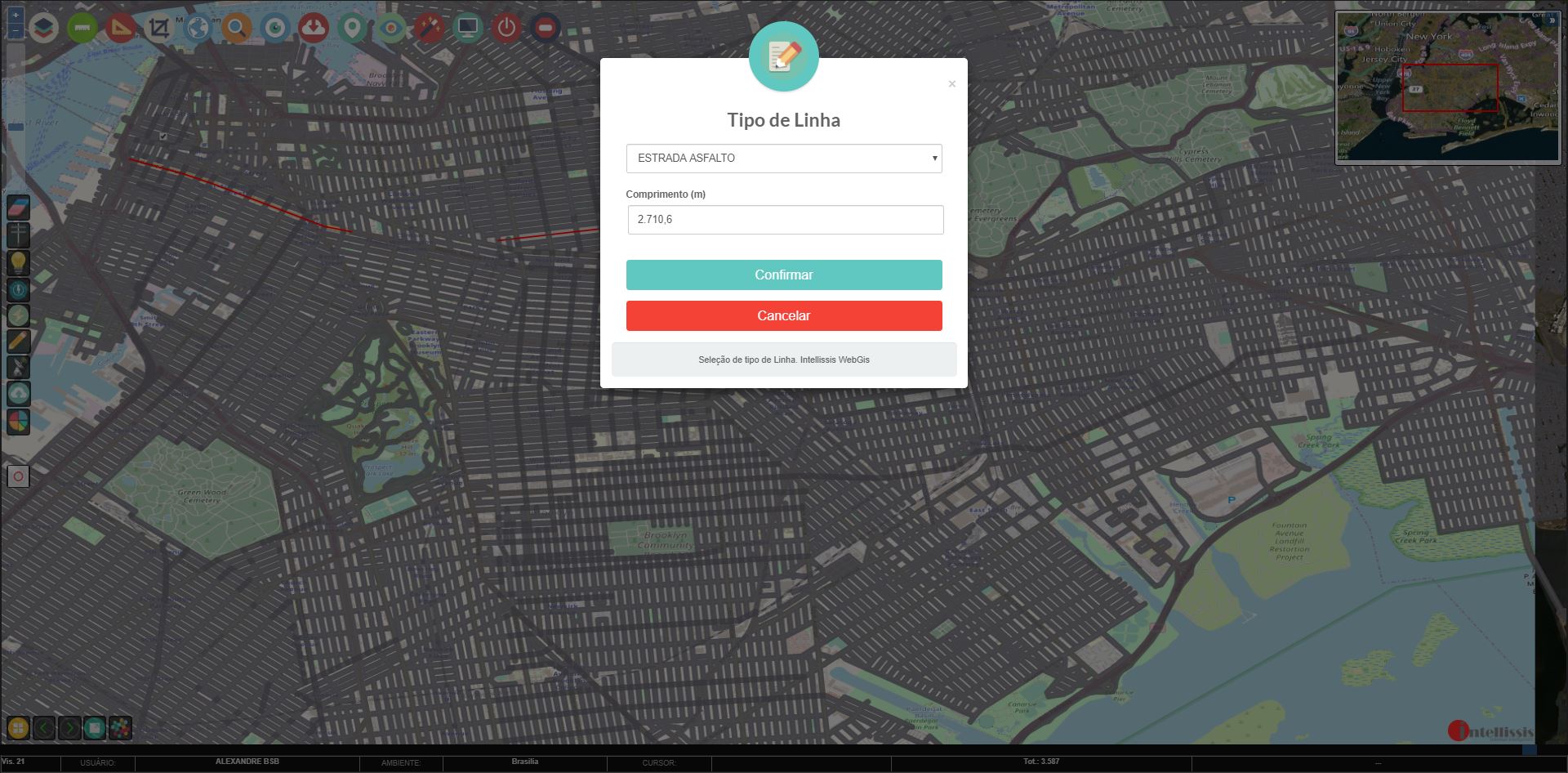This screenshot has width=1568, height=773.
Task: Click the crop tool icon
Action: click(x=159, y=29)
